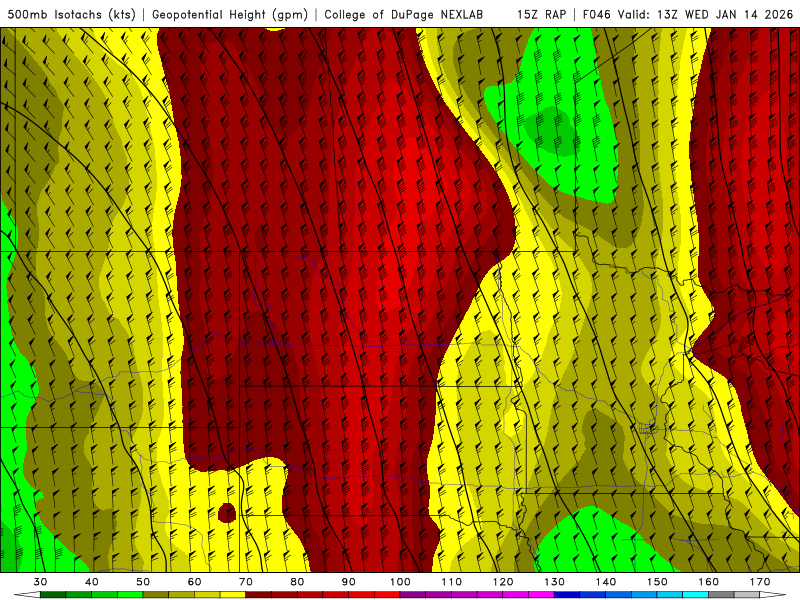Click the colorbar label '90'
Image resolution: width=800 pixels, height=600 pixels.
[349, 582]
